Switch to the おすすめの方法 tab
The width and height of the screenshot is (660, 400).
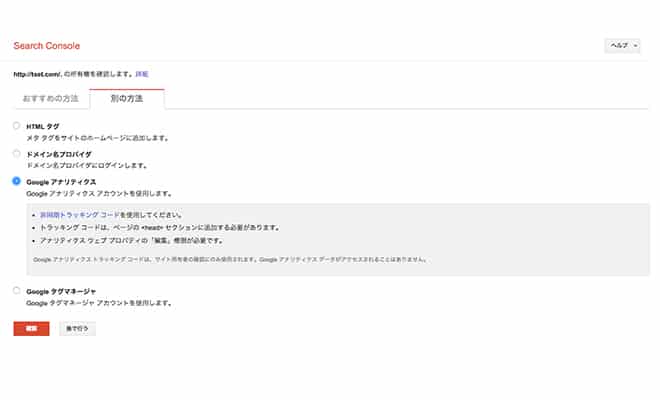[51, 99]
